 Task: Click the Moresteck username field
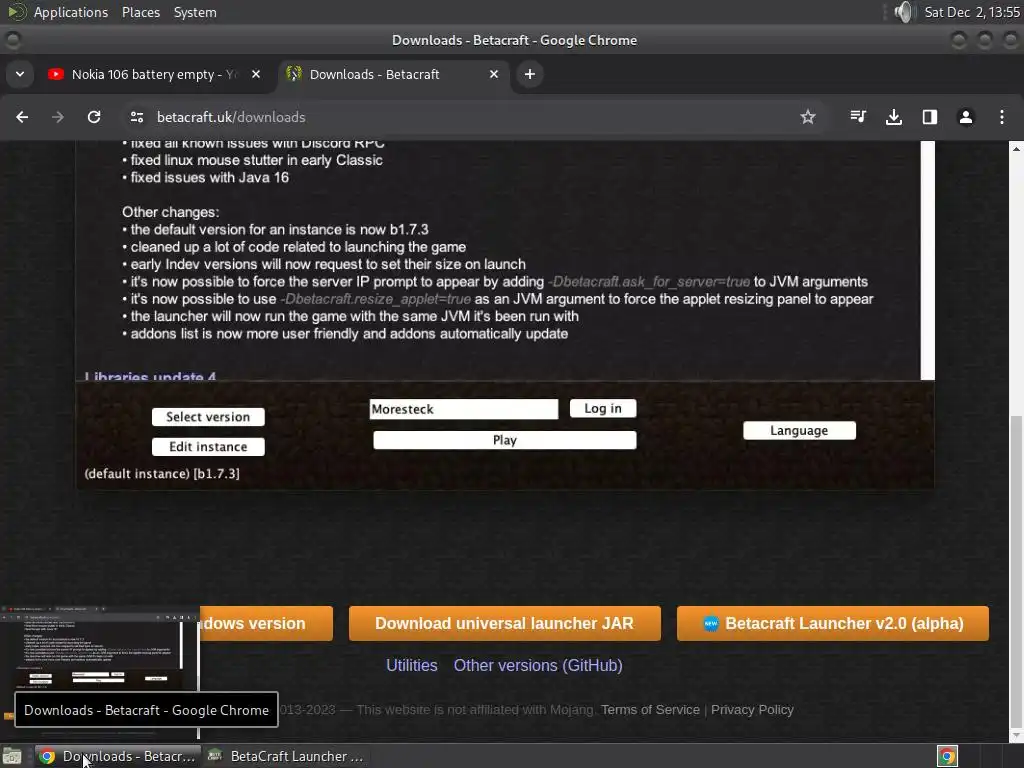[x=464, y=409]
